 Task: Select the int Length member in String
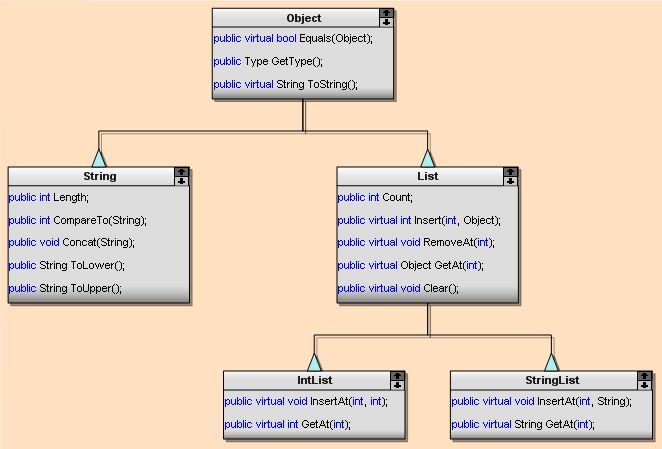coord(49,197)
